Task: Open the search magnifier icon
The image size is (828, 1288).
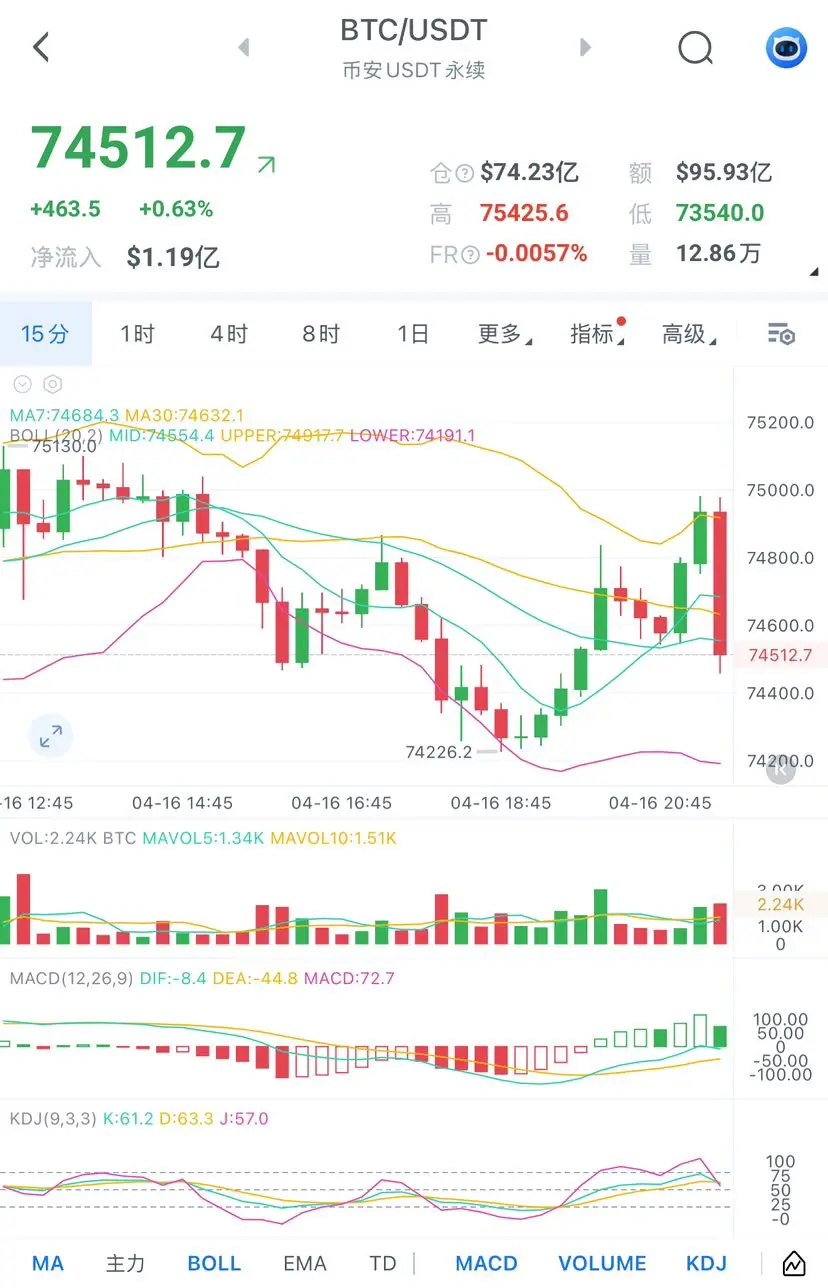Action: point(695,47)
